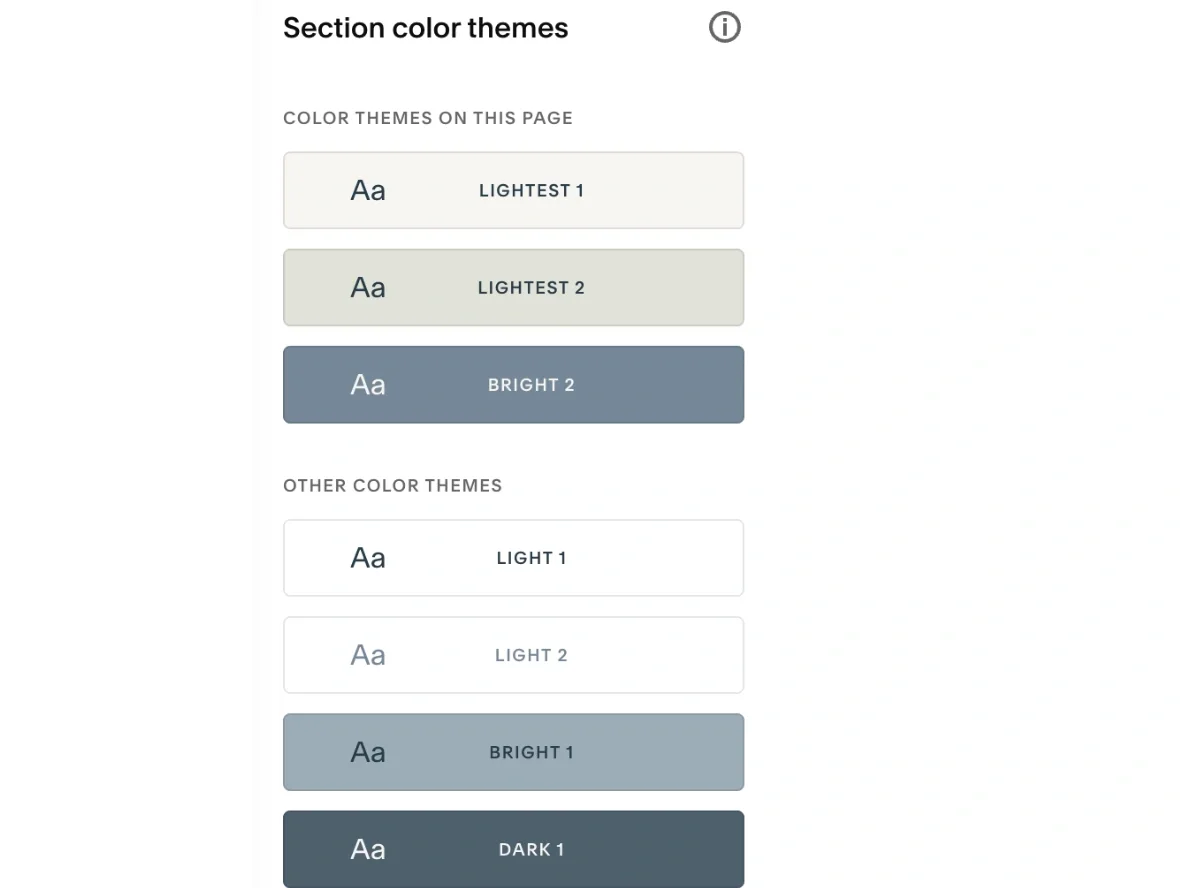1184x888 pixels.
Task: Pick the Light 2 color theme
Action: 513,655
